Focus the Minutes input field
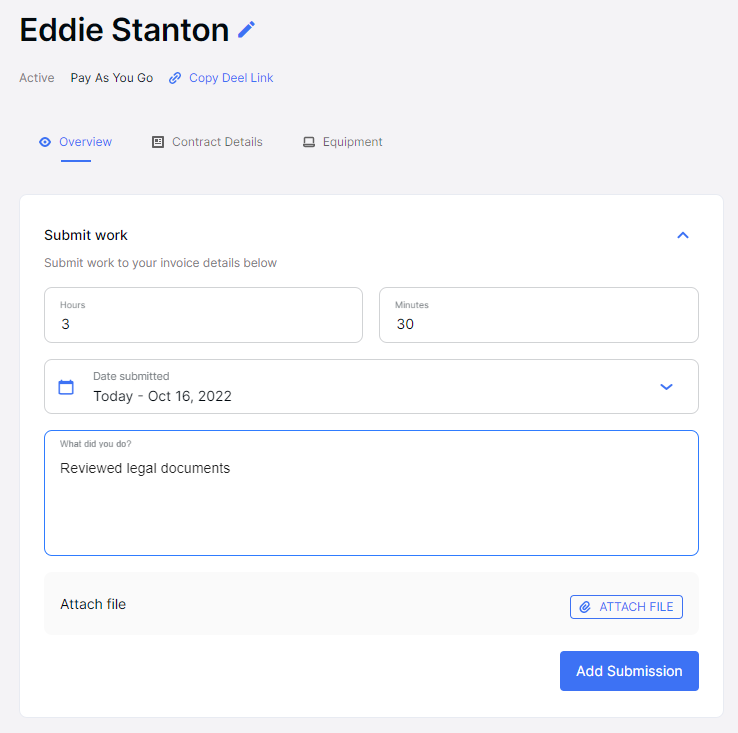The height and width of the screenshot is (733, 738). point(539,315)
